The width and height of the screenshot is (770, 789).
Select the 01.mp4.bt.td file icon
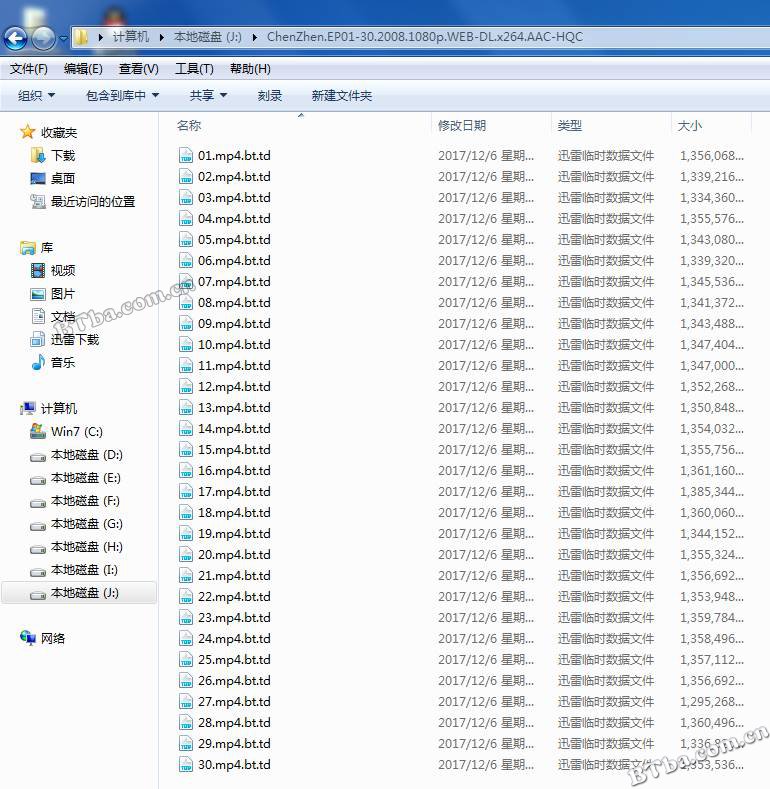coord(186,155)
